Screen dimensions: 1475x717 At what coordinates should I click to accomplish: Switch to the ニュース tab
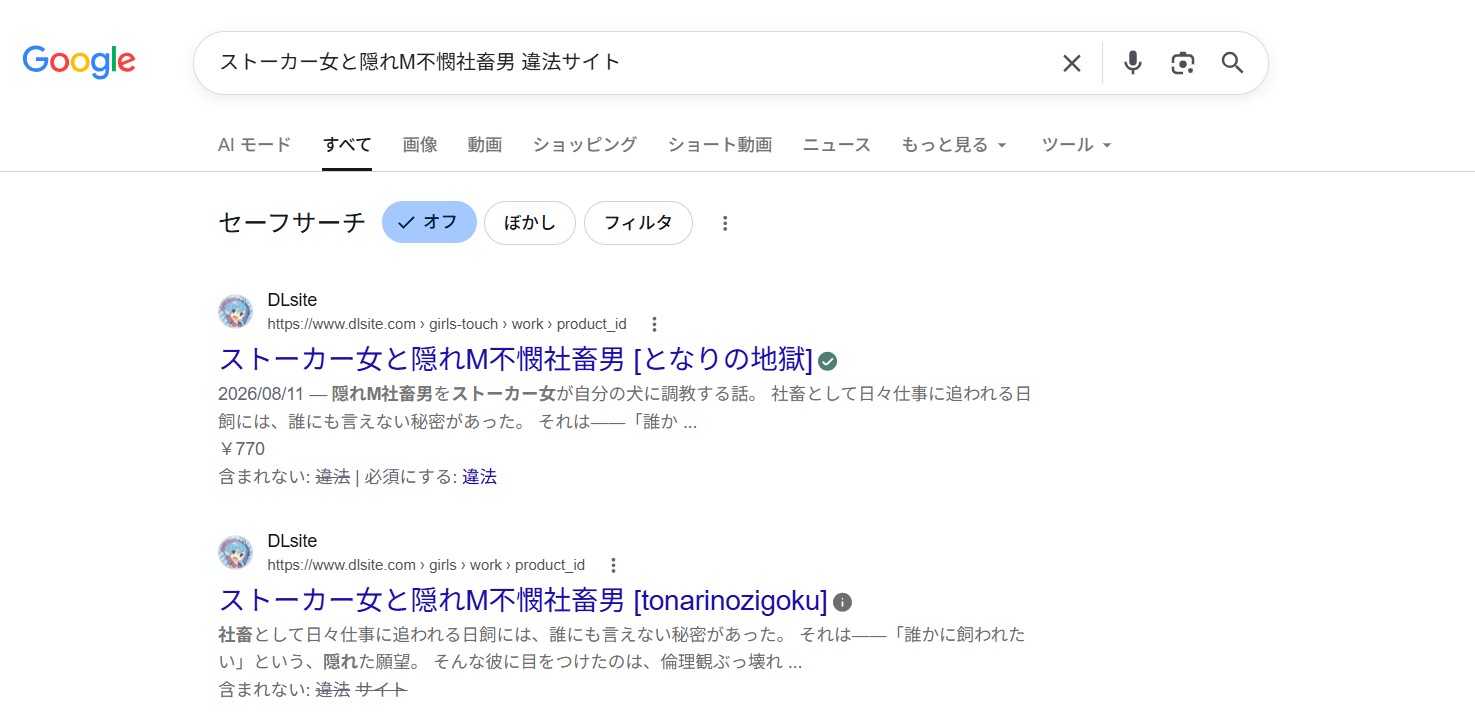click(x=837, y=145)
